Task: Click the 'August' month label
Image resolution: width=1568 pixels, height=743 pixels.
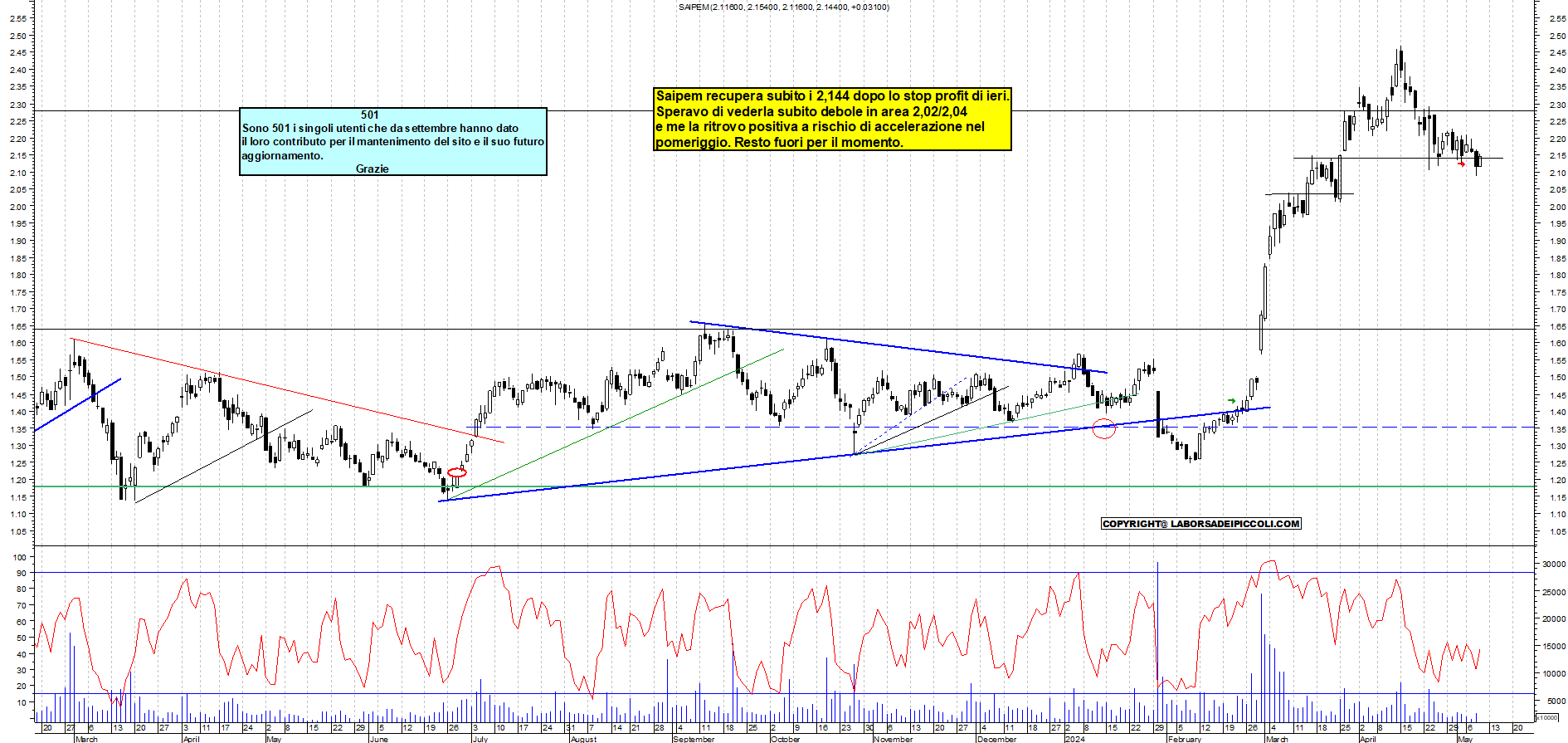Action: tap(583, 739)
